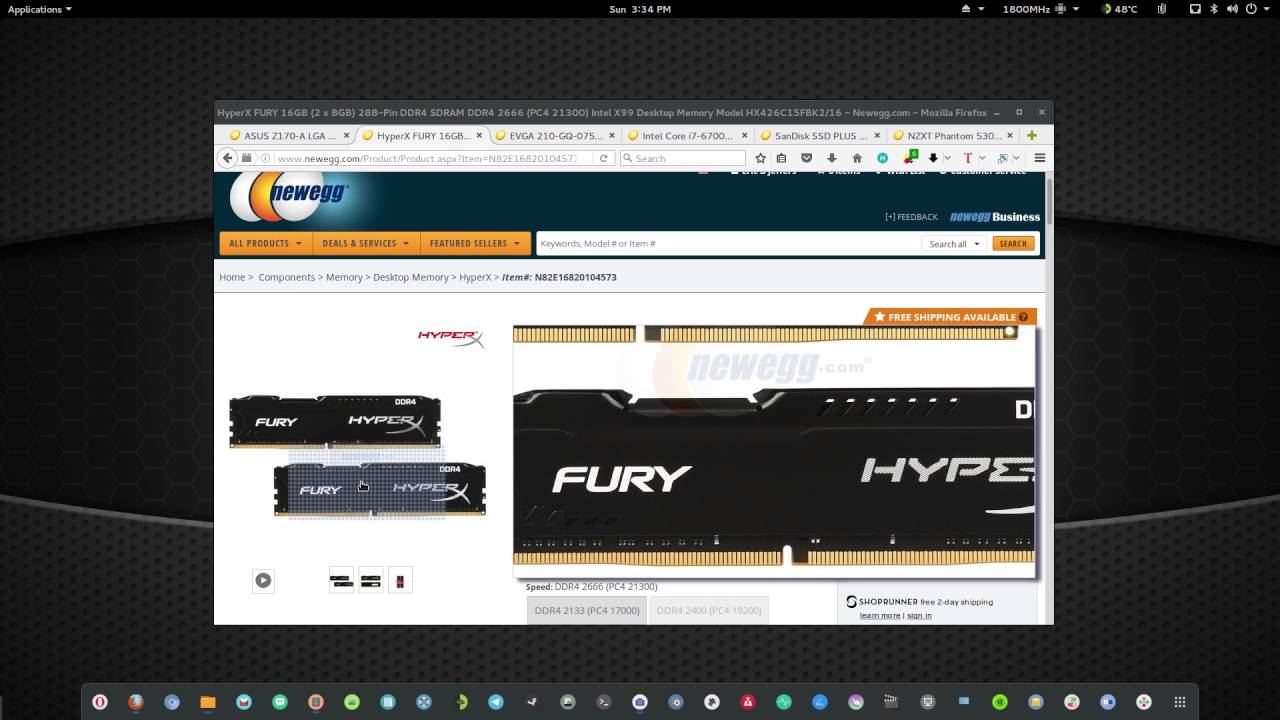Open Firefox hamburger menu
This screenshot has height=720, width=1280.
coord(1040,158)
